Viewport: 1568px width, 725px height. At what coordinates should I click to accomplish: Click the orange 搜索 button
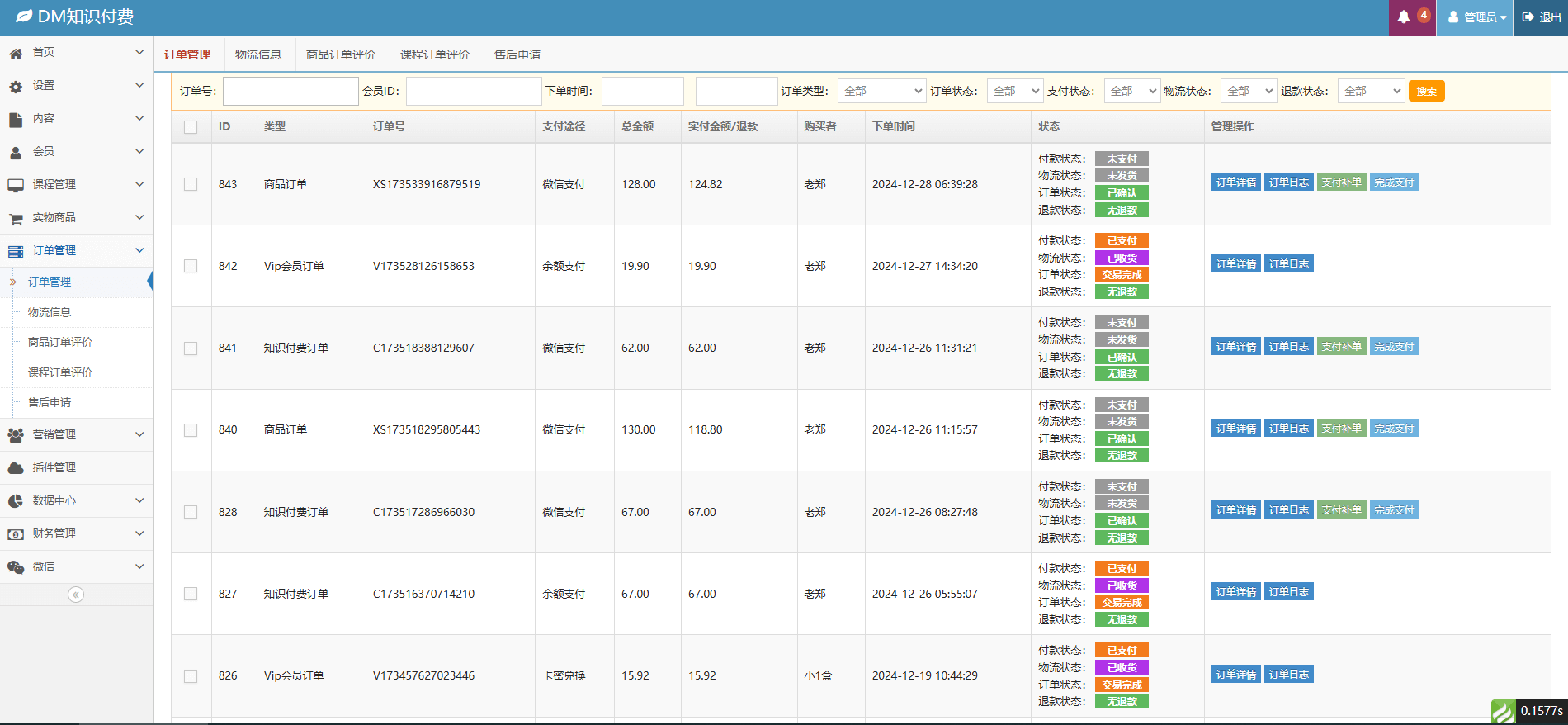[x=1426, y=91]
